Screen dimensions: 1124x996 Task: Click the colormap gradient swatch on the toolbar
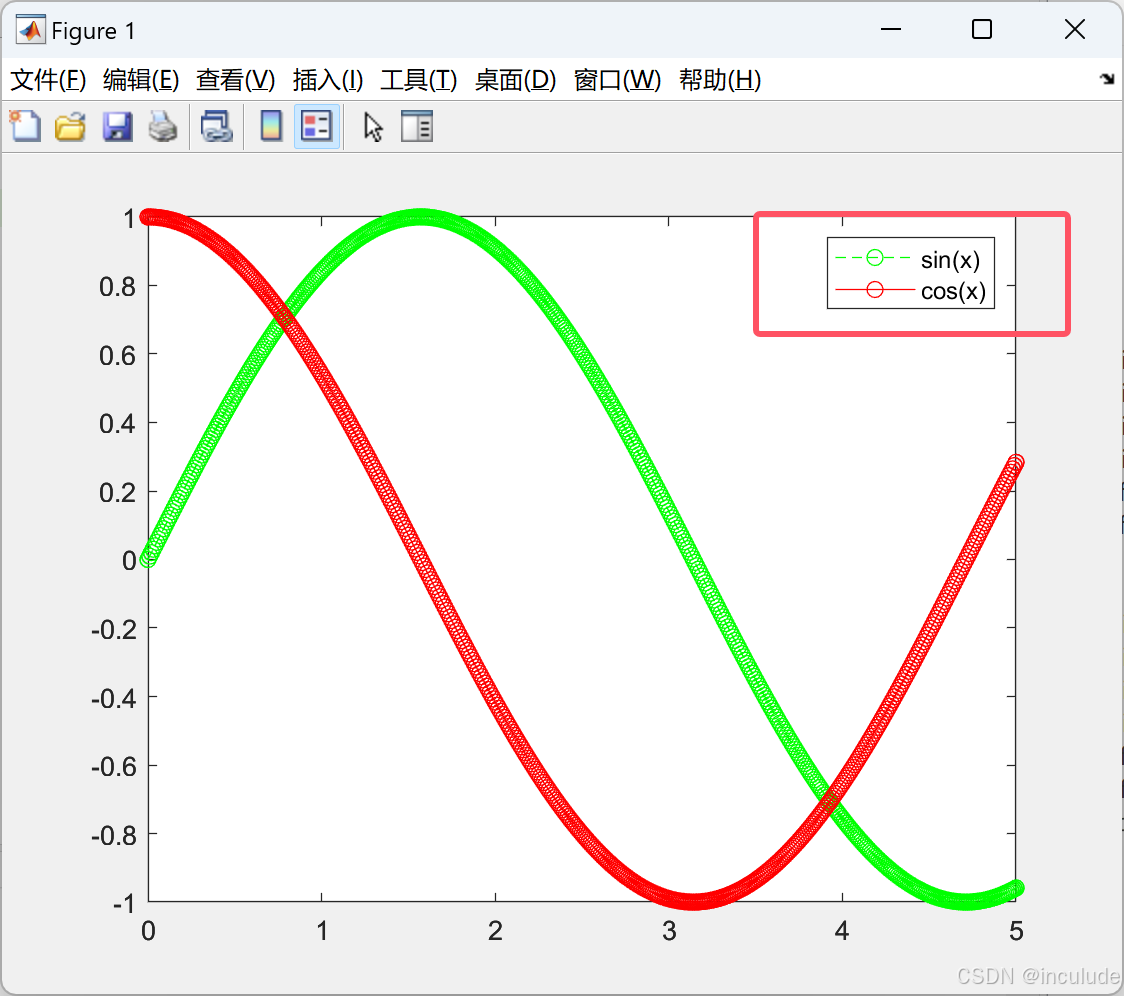[271, 126]
